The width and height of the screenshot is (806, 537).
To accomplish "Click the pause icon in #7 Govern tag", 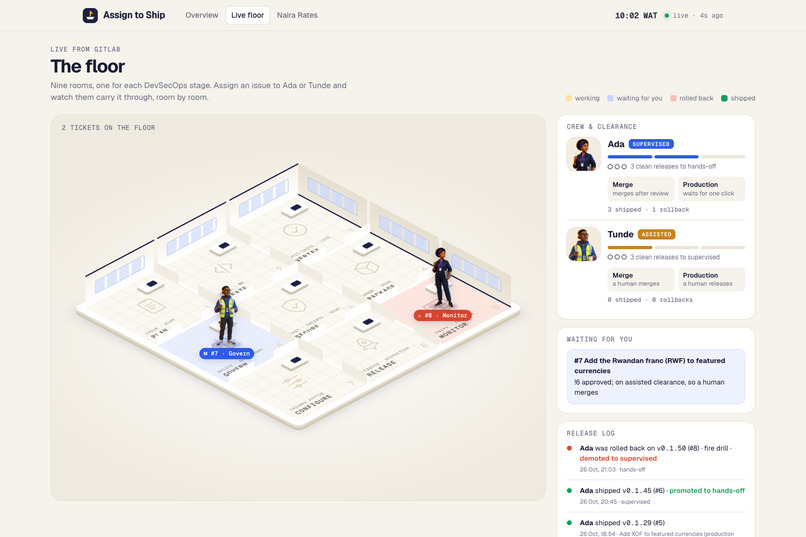I will [x=206, y=354].
